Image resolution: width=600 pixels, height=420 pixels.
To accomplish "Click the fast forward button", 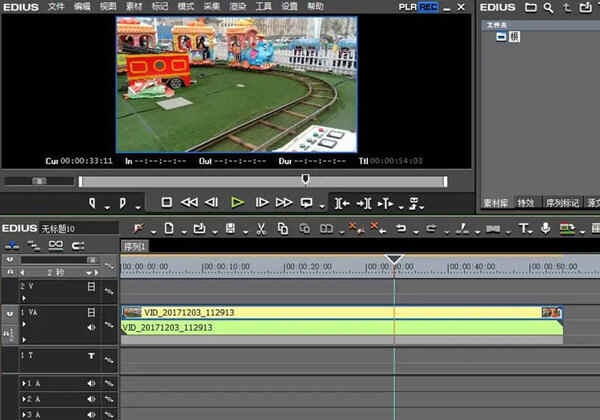I will 285,202.
